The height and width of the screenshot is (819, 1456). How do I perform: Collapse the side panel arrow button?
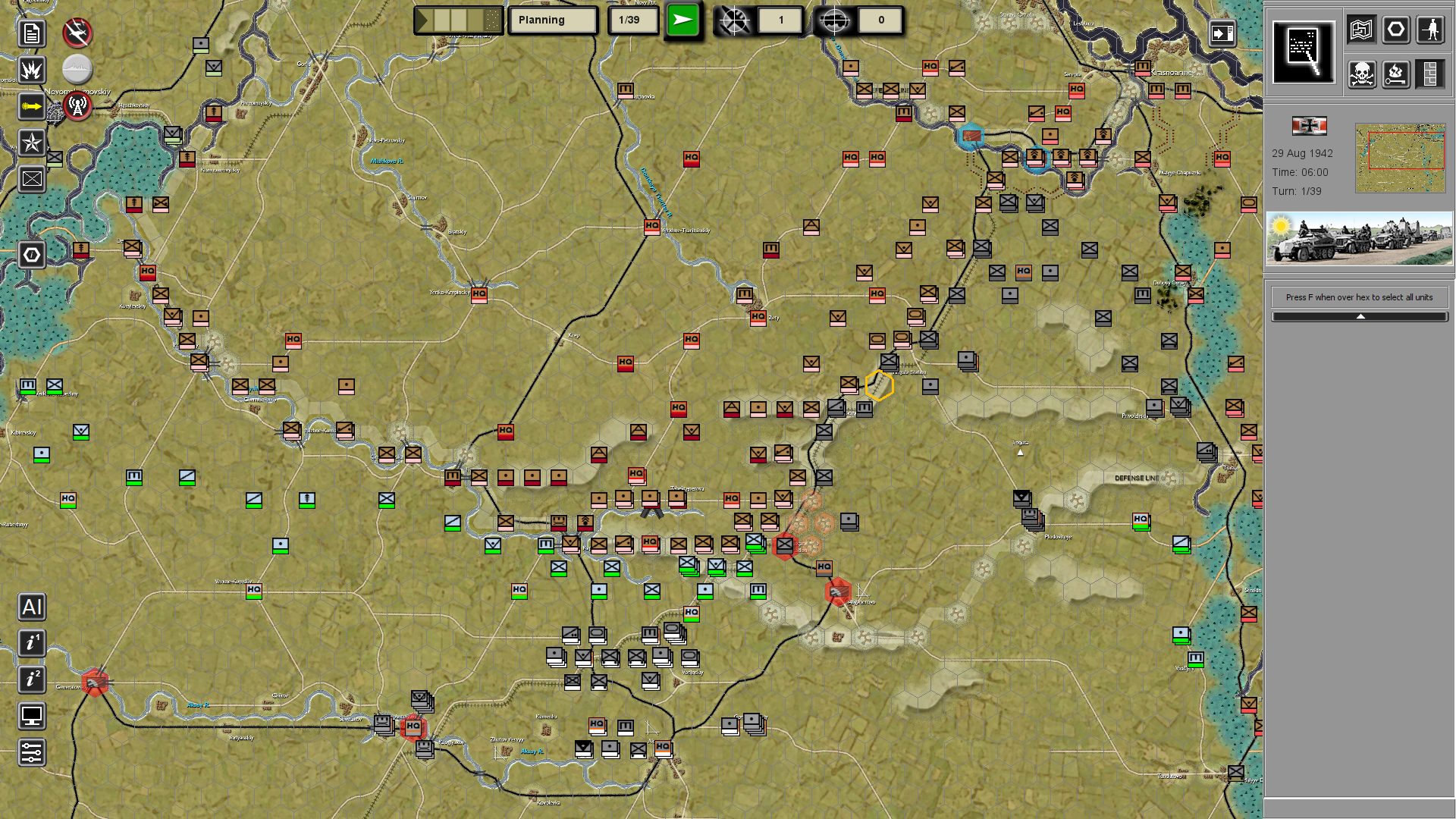pos(1222,33)
